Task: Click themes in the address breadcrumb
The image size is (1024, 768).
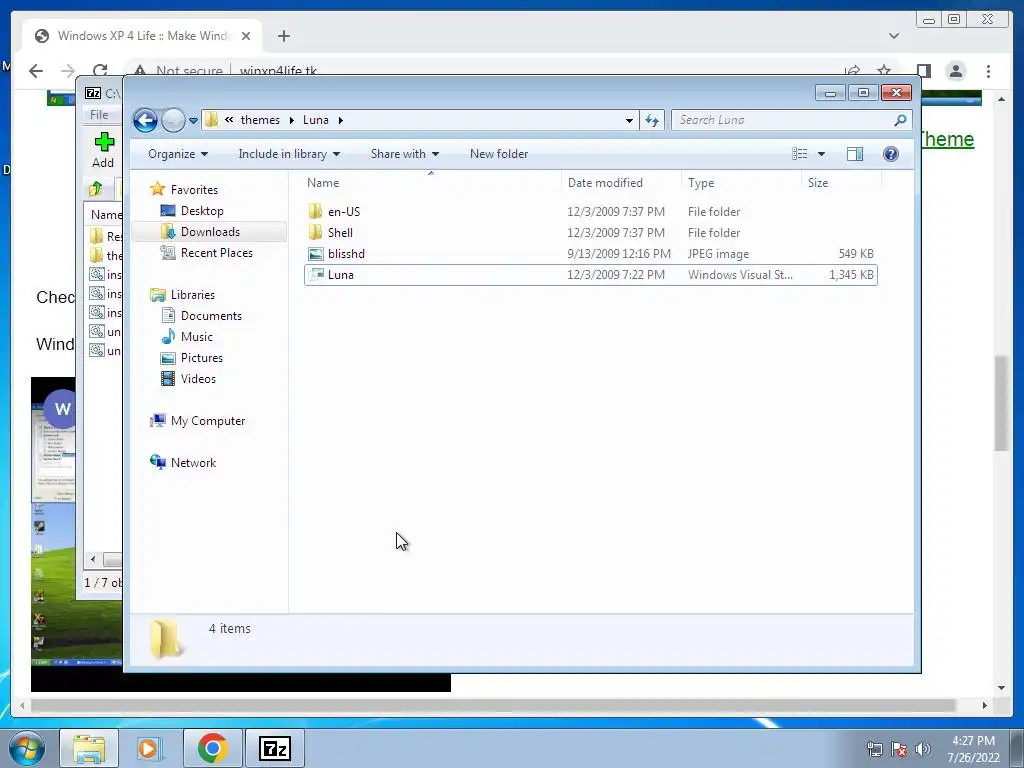Action: click(260, 120)
